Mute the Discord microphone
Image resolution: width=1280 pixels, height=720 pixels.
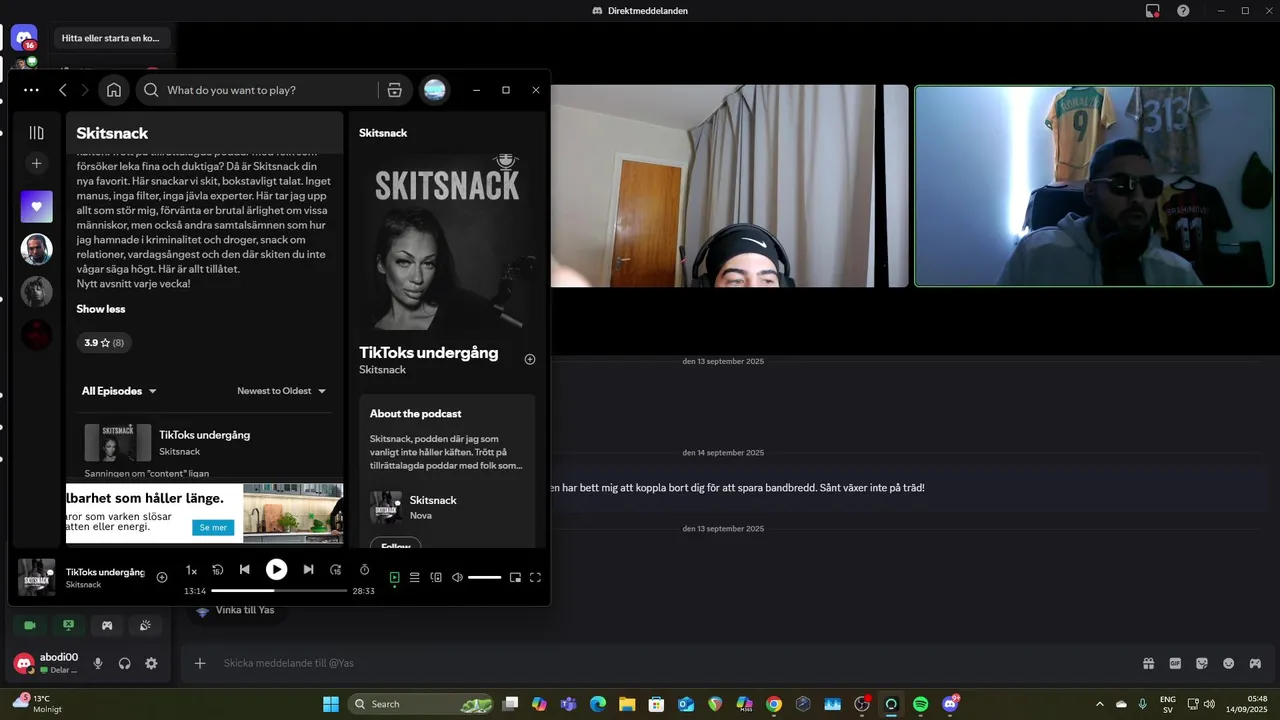coord(98,663)
